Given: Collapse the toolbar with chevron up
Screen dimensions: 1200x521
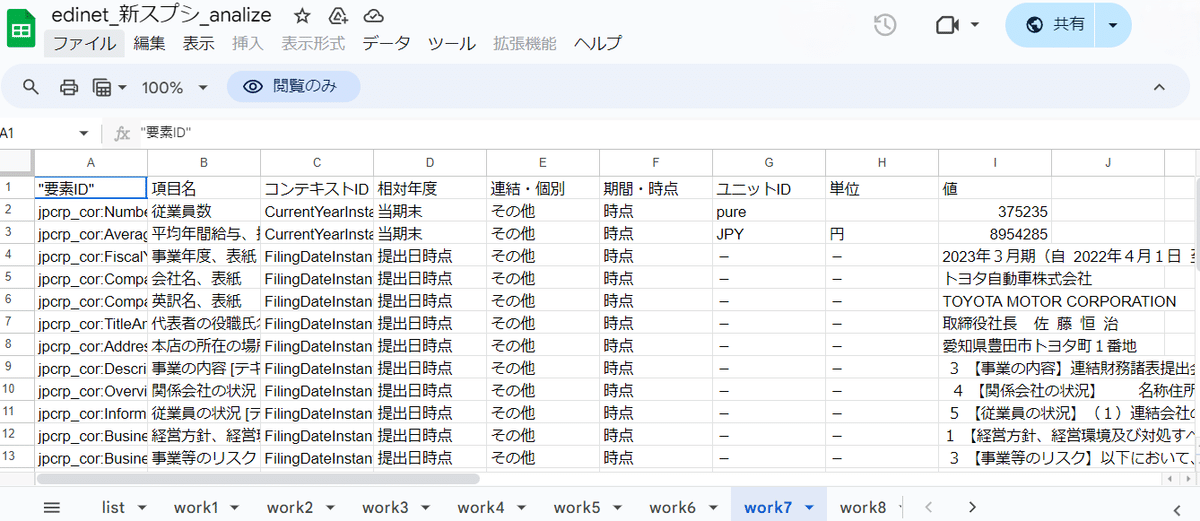Looking at the screenshot, I should click(1159, 87).
